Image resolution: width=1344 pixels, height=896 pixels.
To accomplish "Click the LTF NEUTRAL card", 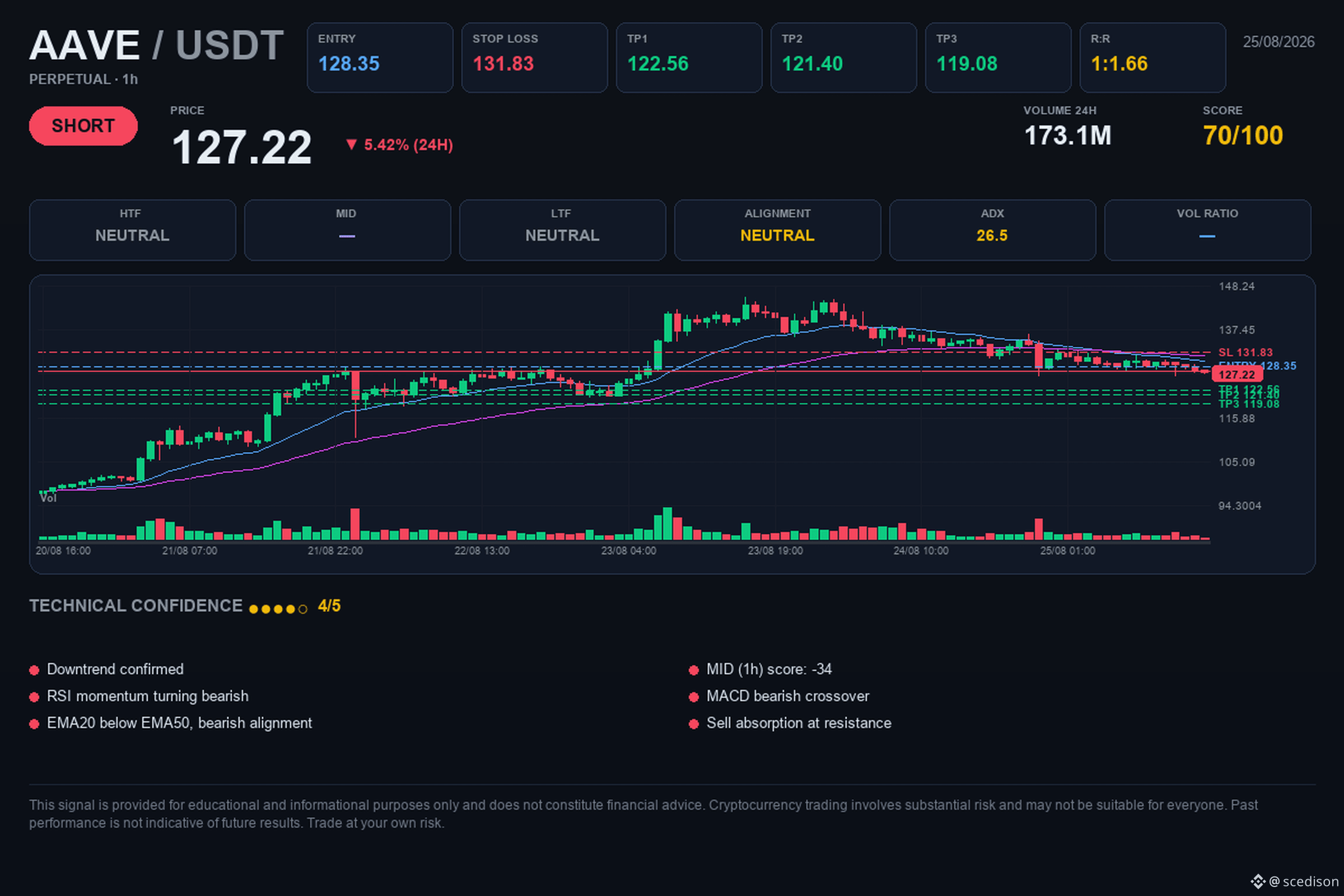I will (563, 230).
